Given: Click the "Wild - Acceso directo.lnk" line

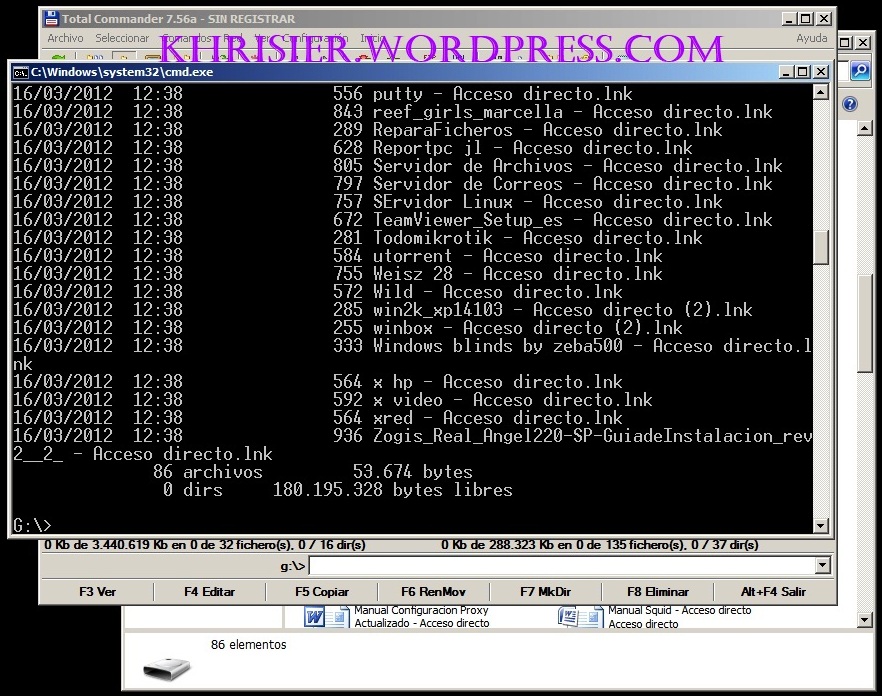Looking at the screenshot, I should click(318, 291).
